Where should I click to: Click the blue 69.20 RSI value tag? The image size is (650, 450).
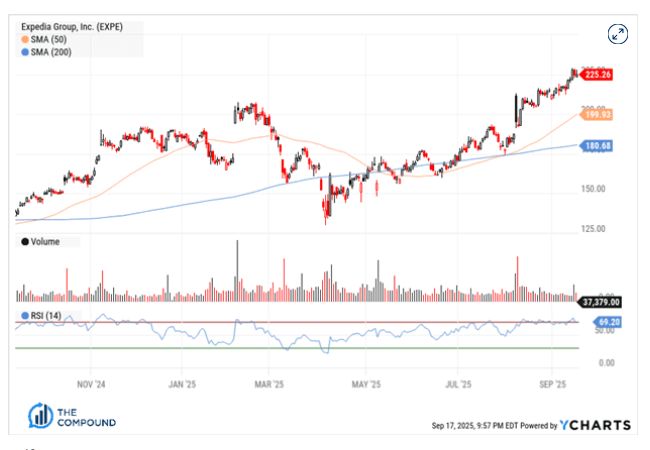[x=607, y=322]
